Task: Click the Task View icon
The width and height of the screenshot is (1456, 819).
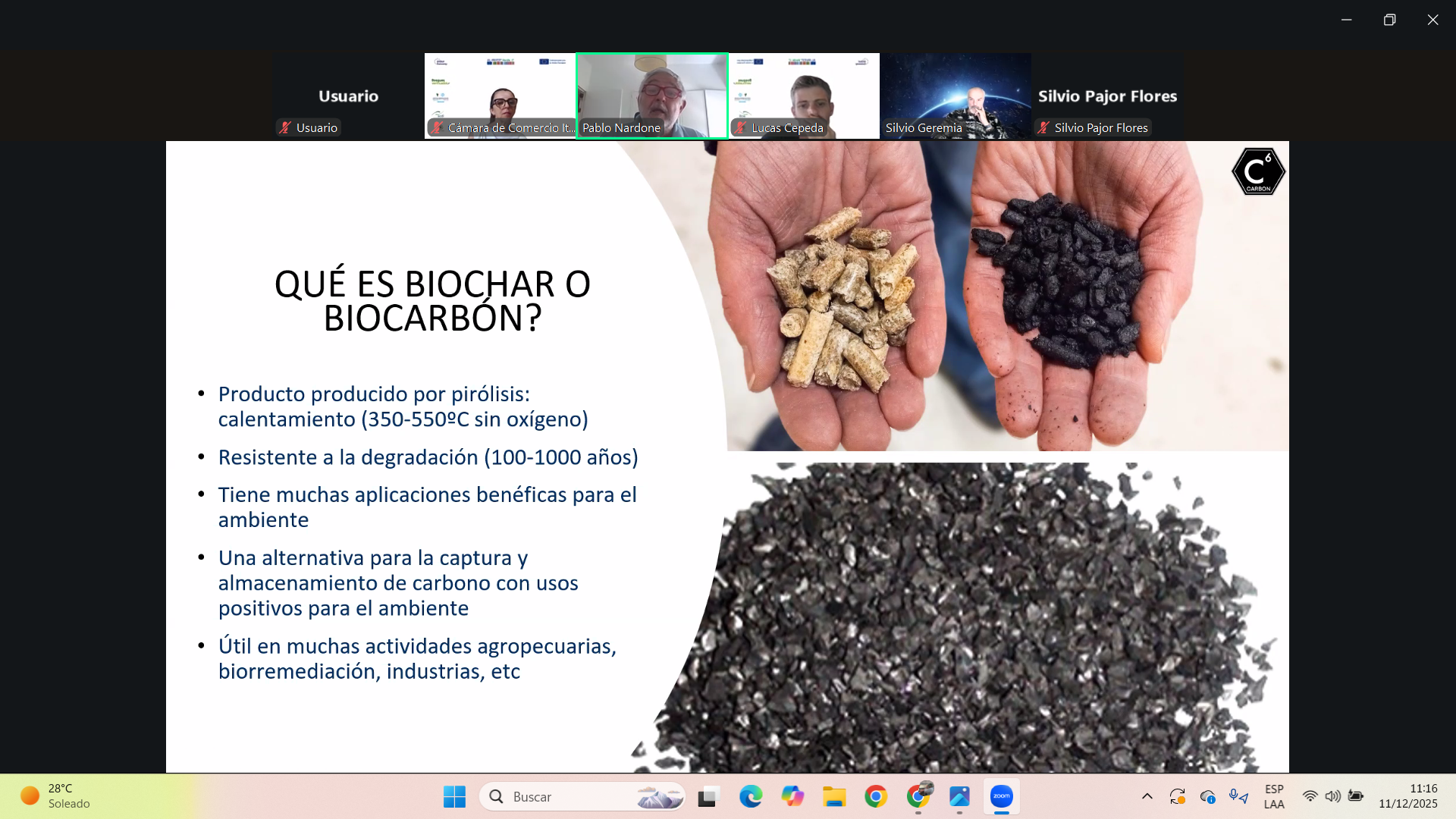Action: [708, 796]
